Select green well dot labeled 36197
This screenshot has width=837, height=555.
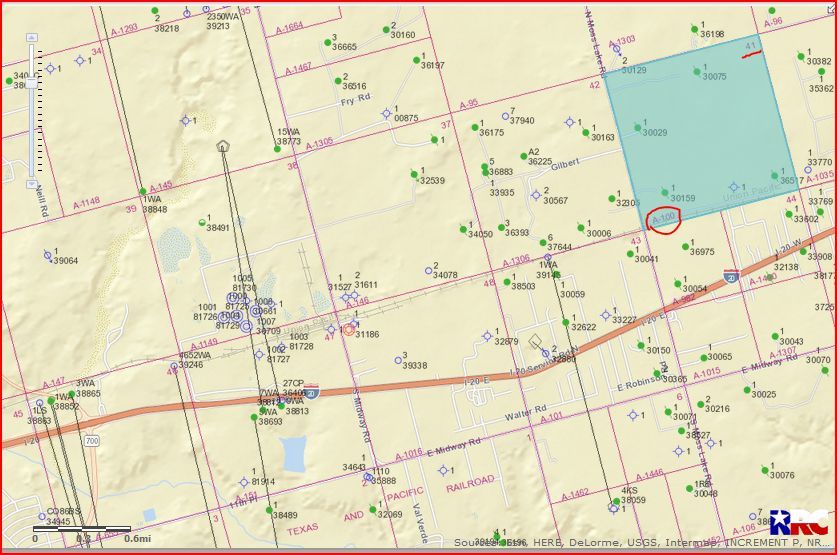tap(417, 60)
